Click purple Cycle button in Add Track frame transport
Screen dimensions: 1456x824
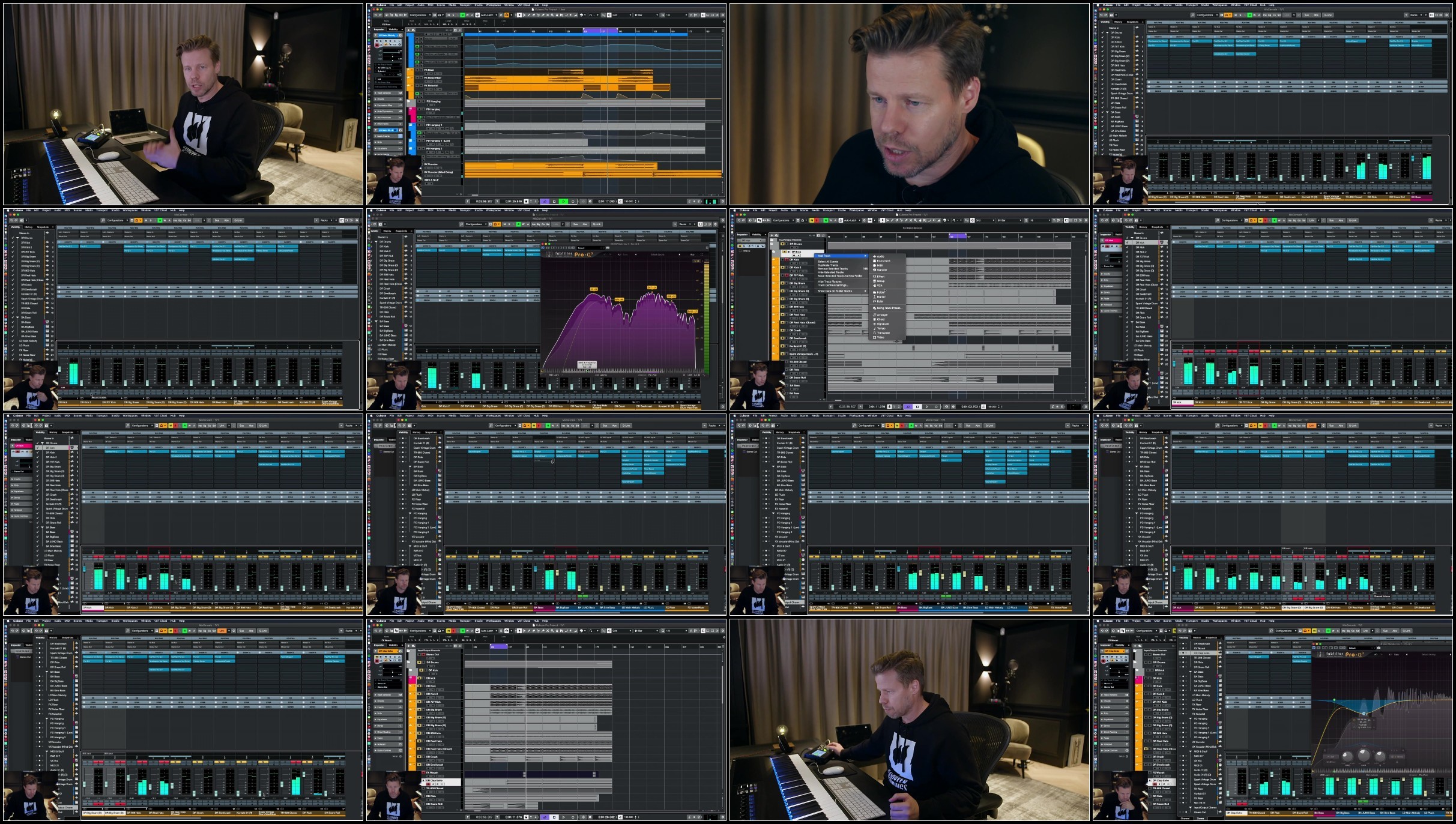point(908,407)
